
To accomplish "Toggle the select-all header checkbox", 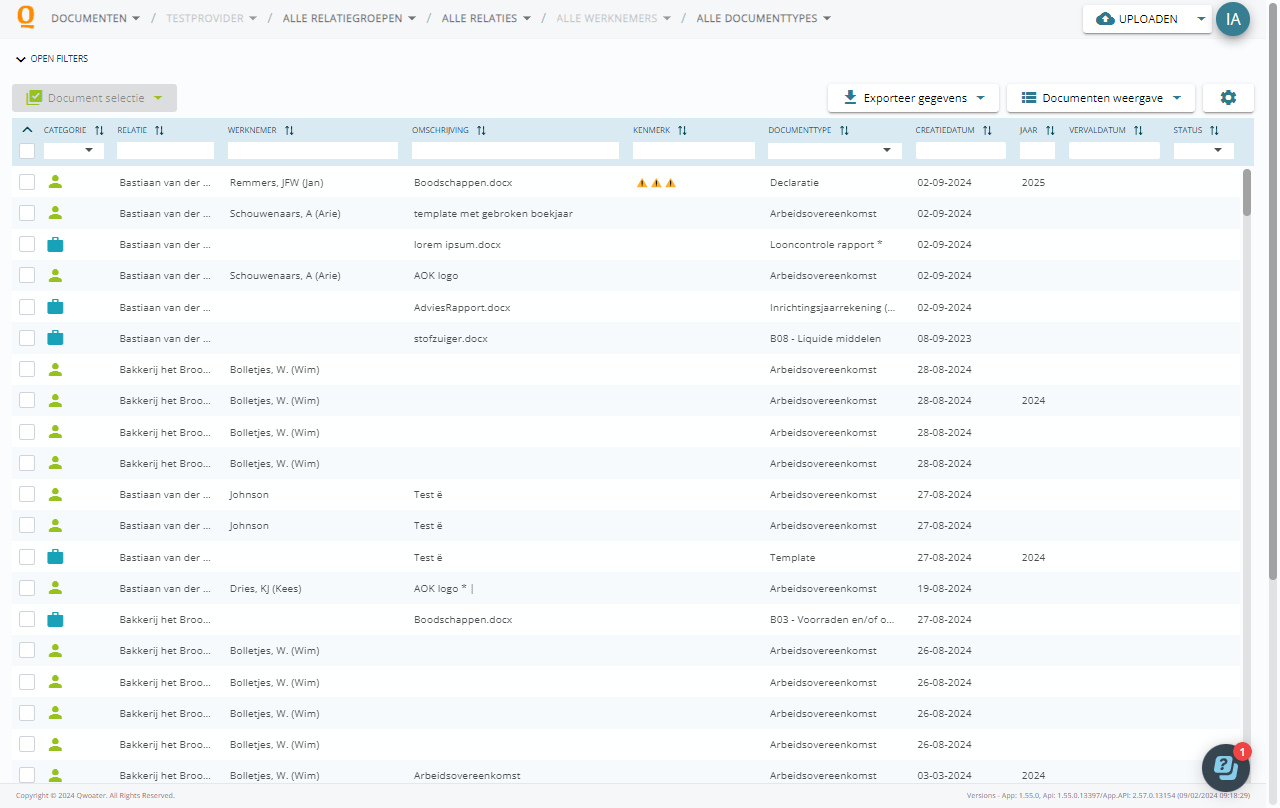I will [27, 151].
